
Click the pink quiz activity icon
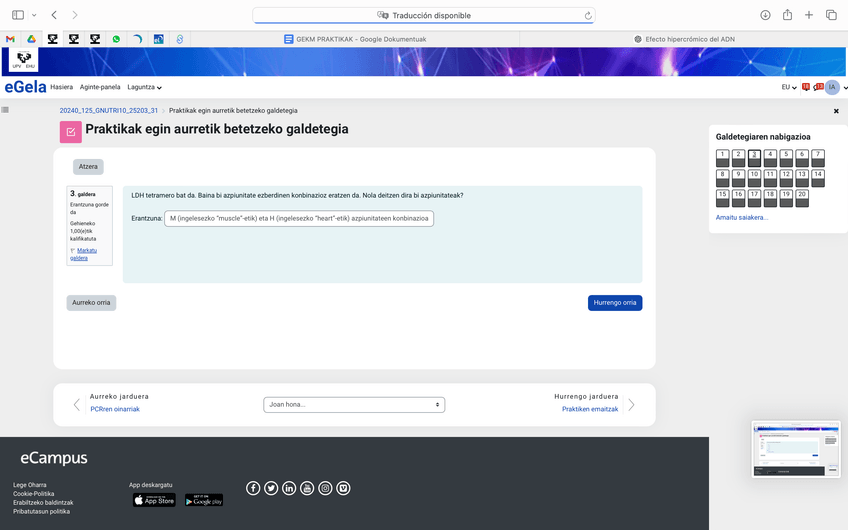pyautogui.click(x=71, y=132)
